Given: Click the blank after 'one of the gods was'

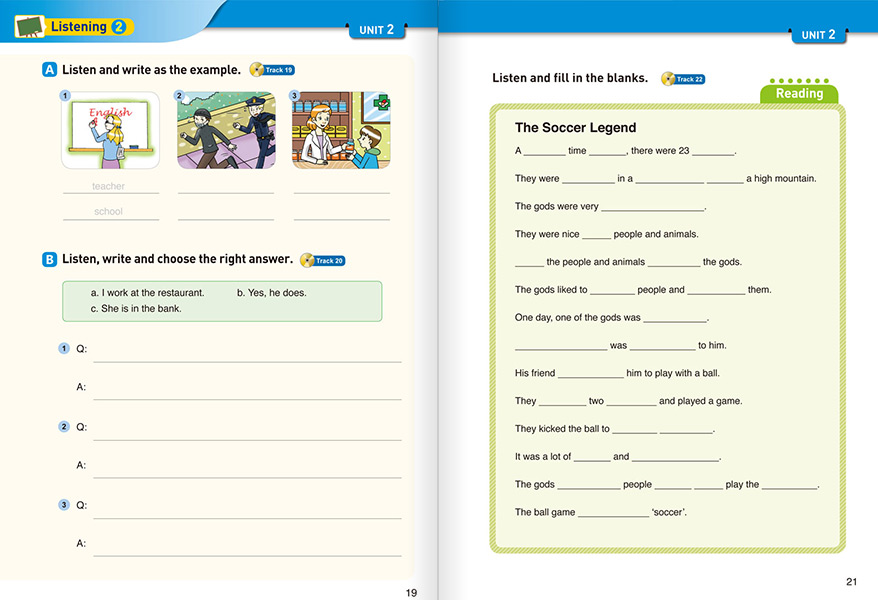Looking at the screenshot, I should click(x=675, y=319).
